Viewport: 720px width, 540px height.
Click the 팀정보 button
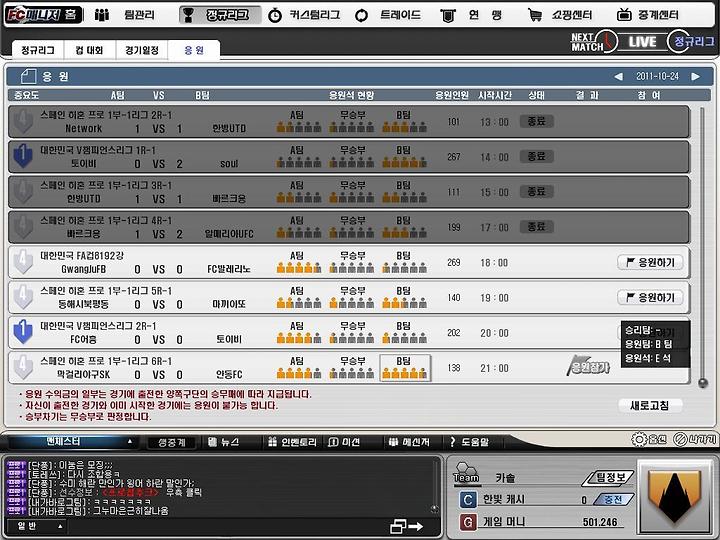click(609, 478)
